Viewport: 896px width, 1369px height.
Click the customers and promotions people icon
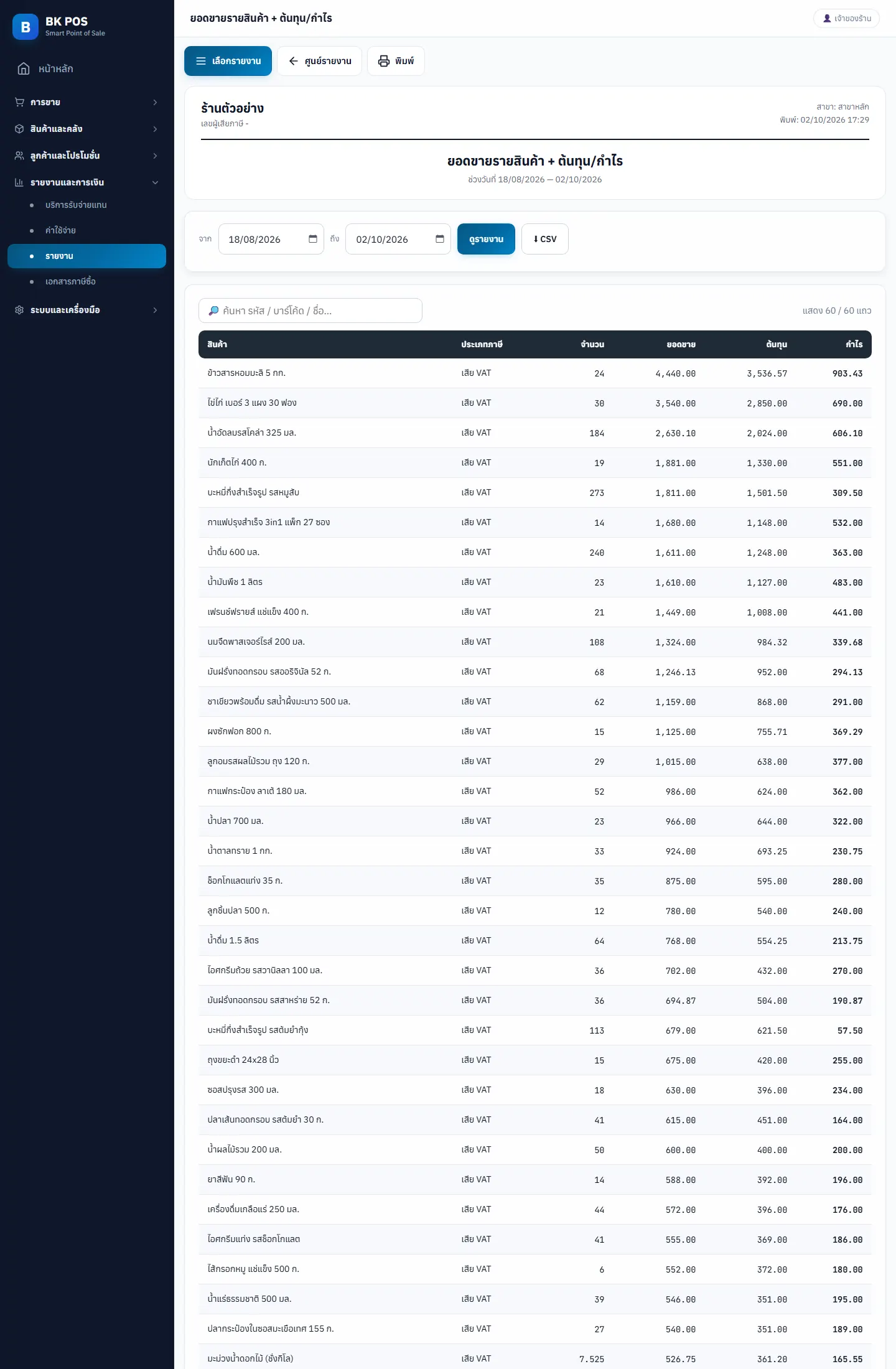[x=19, y=156]
